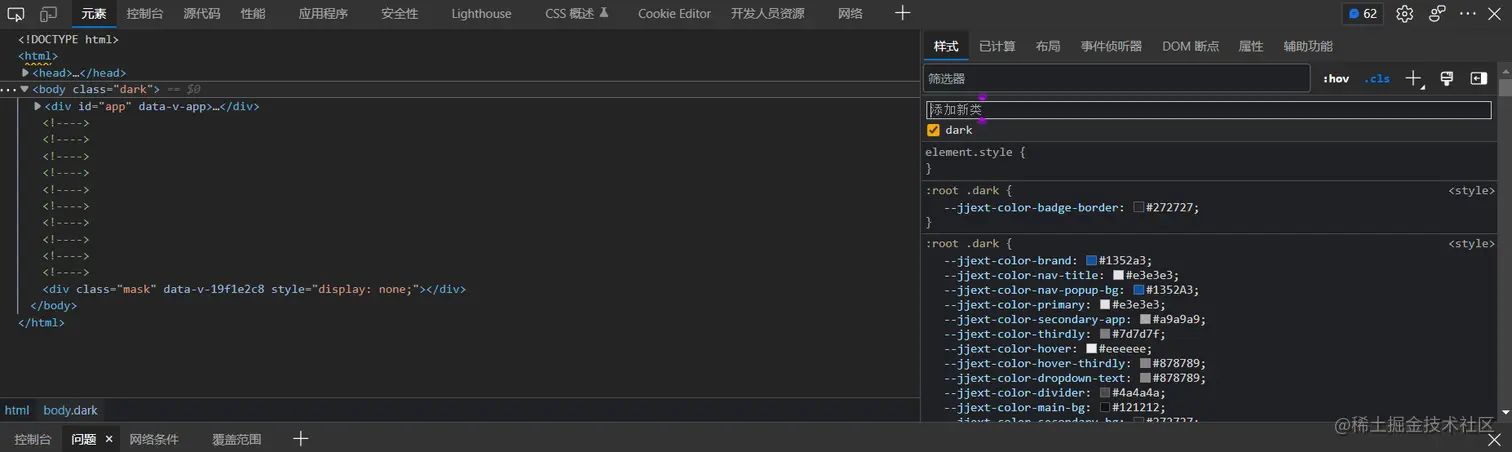
Task: Collapse the body class dark node
Action: [x=25, y=89]
